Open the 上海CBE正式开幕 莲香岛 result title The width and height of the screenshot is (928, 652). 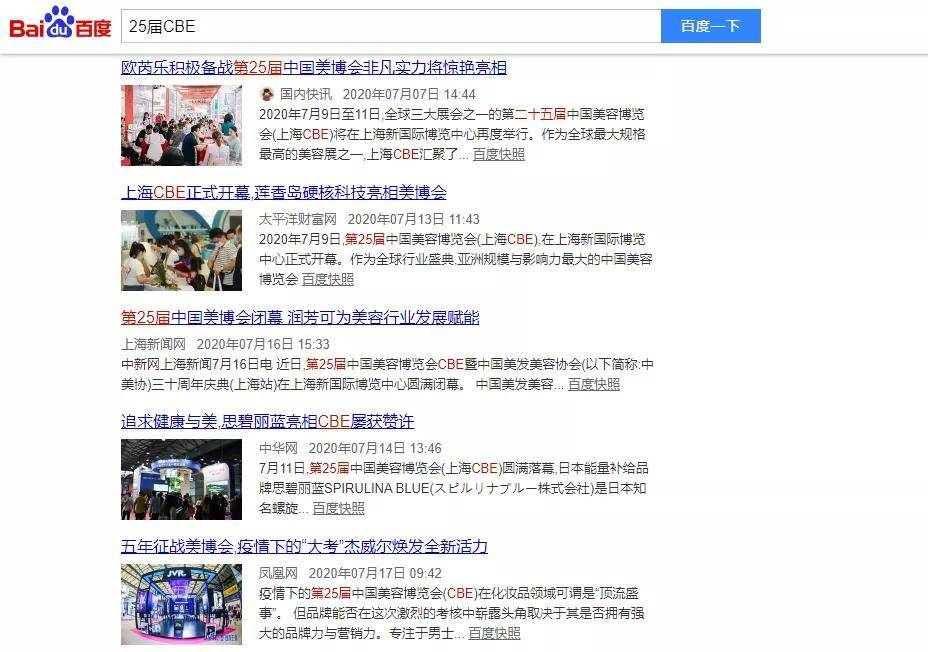pyautogui.click(x=284, y=193)
